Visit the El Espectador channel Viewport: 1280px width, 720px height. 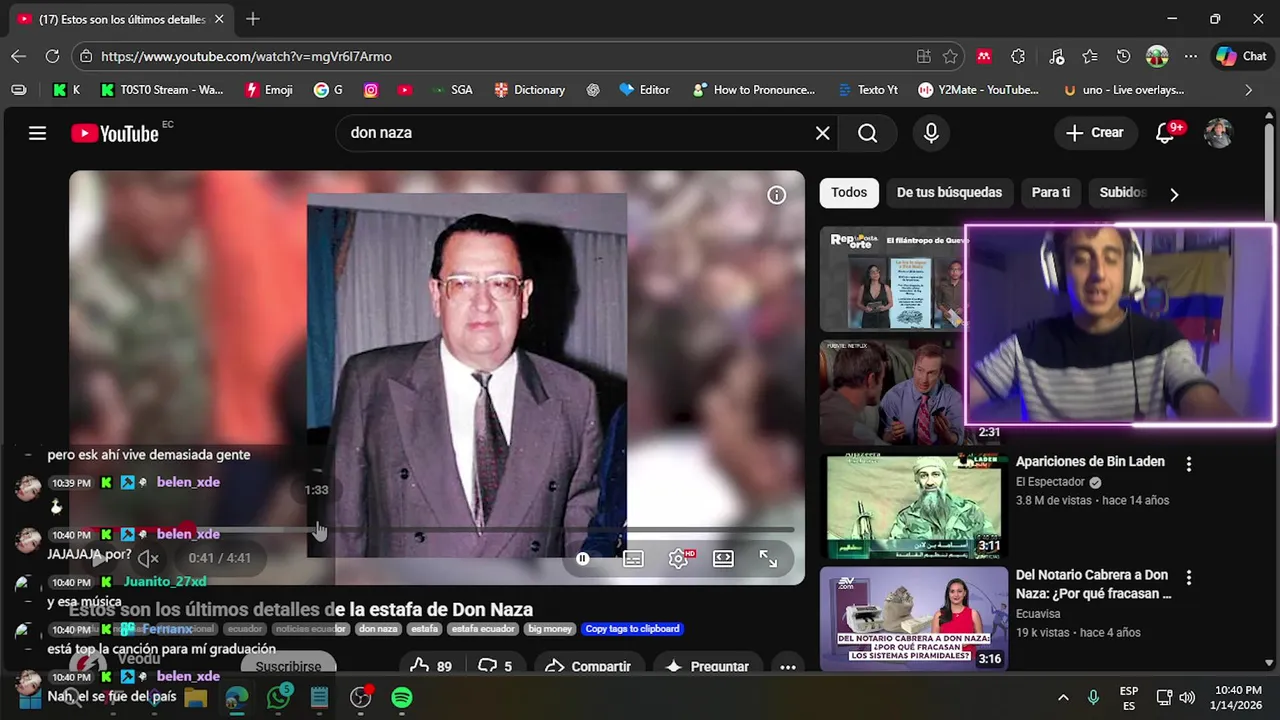pyautogui.click(x=1051, y=482)
